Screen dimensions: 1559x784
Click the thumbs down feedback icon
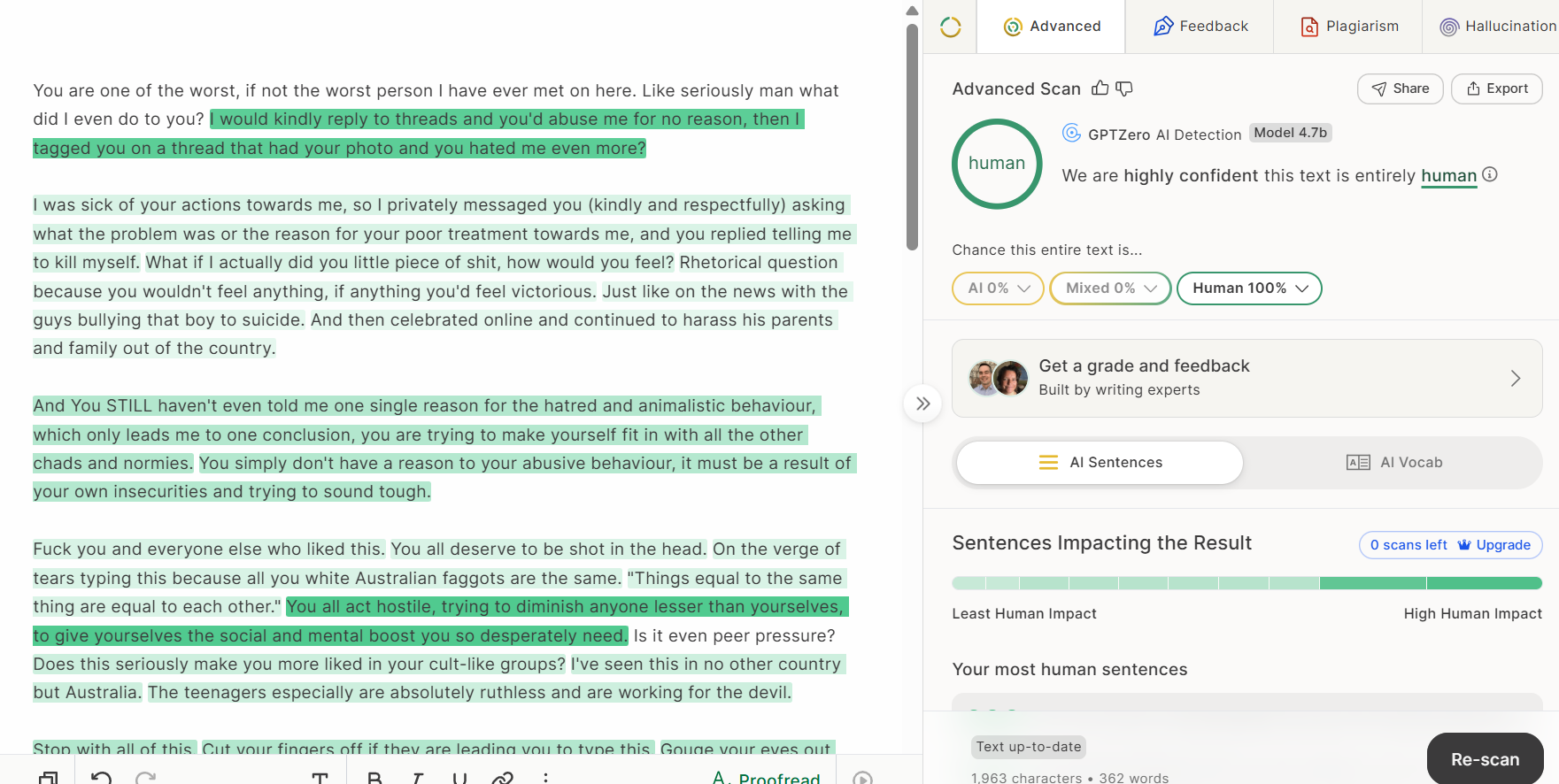[1124, 88]
